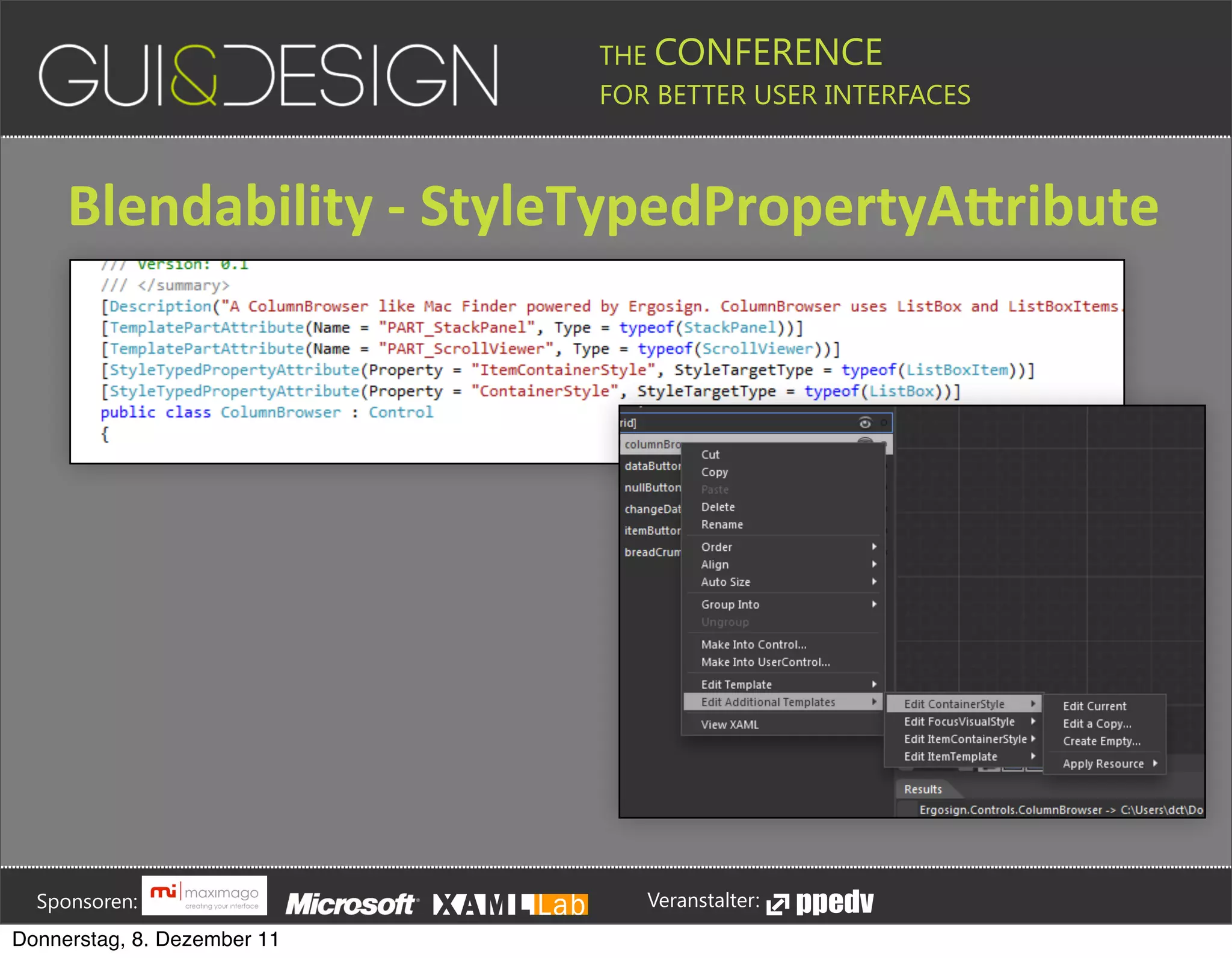This screenshot has height=958, width=1232.
Task: Click the ItemContainerStyle StyleTypedPropertyAttribute line
Action: (x=568, y=370)
